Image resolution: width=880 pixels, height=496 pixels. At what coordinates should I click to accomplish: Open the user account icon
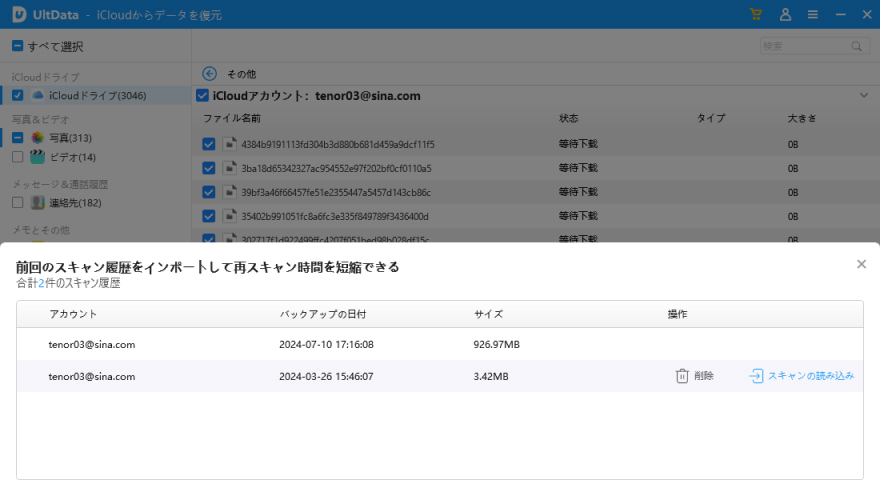coord(785,15)
